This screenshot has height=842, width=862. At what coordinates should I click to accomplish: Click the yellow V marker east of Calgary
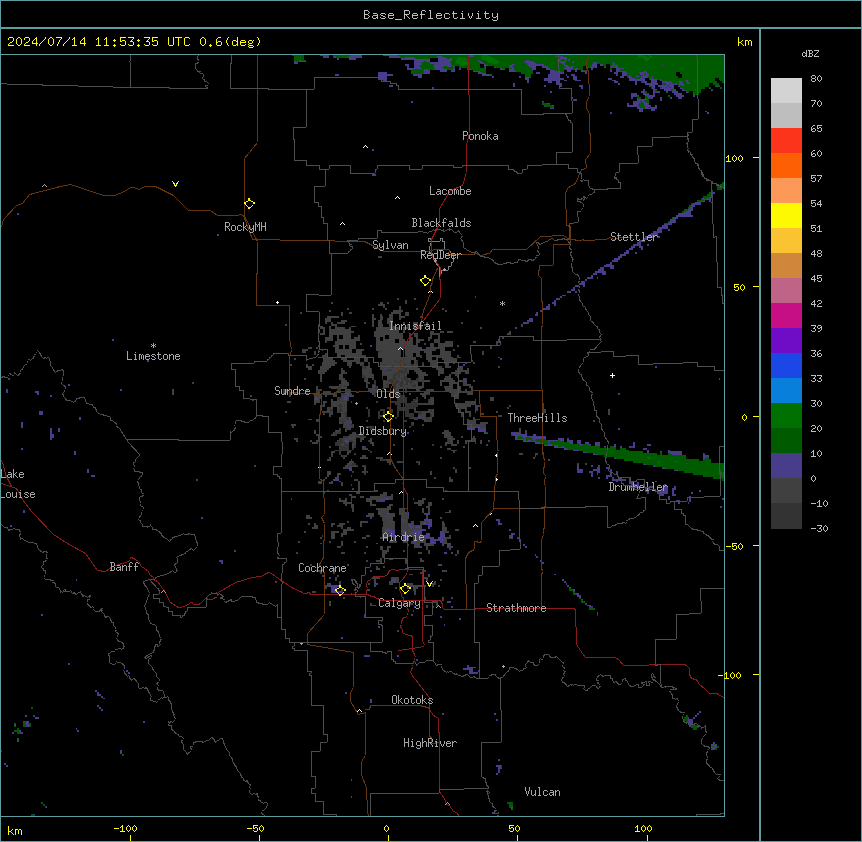429,584
